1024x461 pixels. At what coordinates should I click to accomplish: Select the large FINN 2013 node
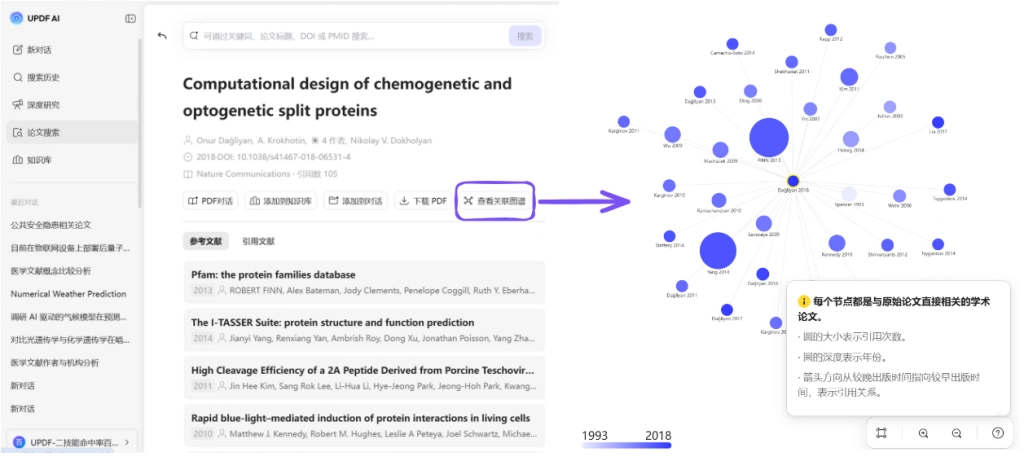coord(769,138)
